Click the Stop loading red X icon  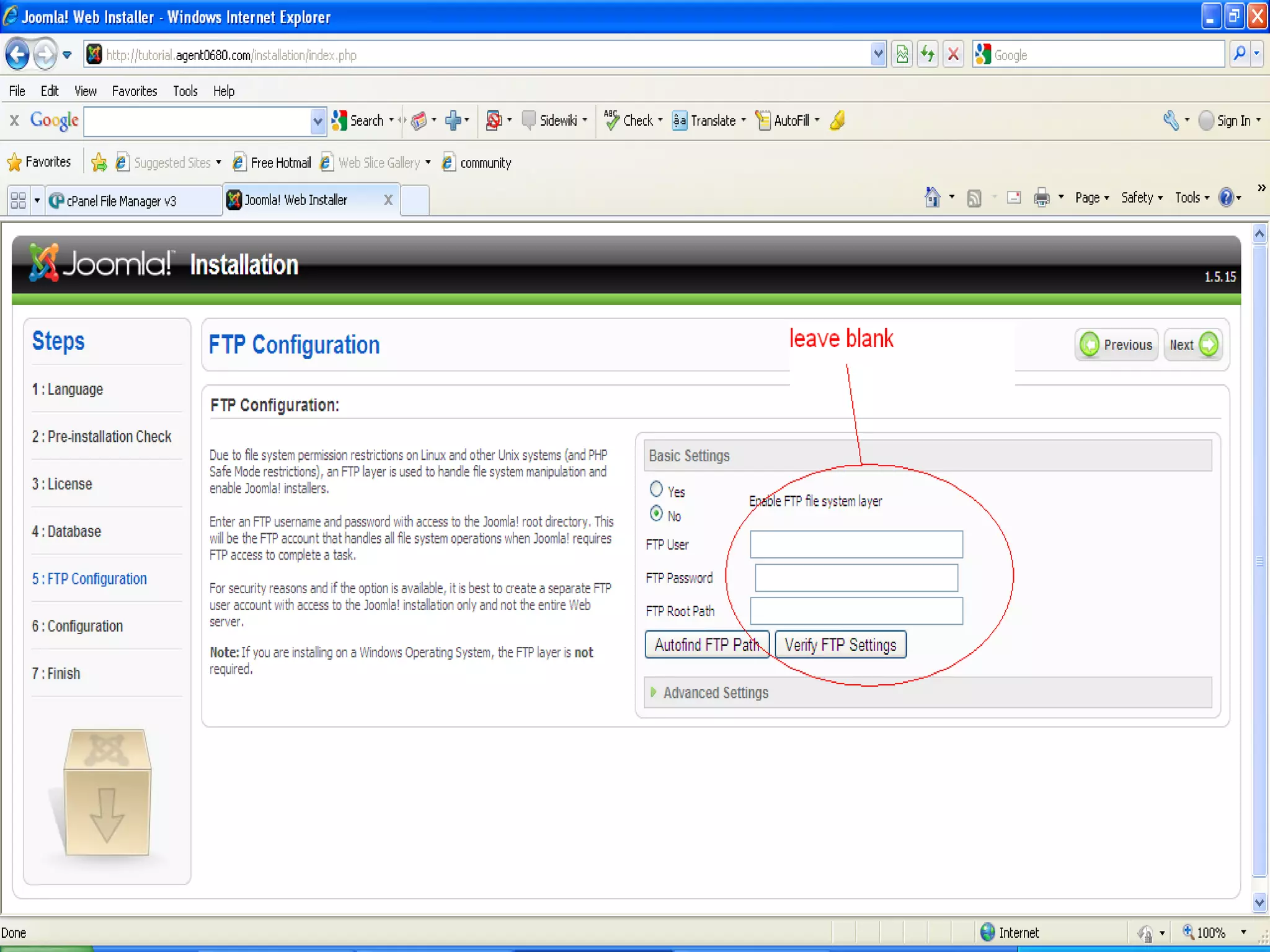coord(953,55)
